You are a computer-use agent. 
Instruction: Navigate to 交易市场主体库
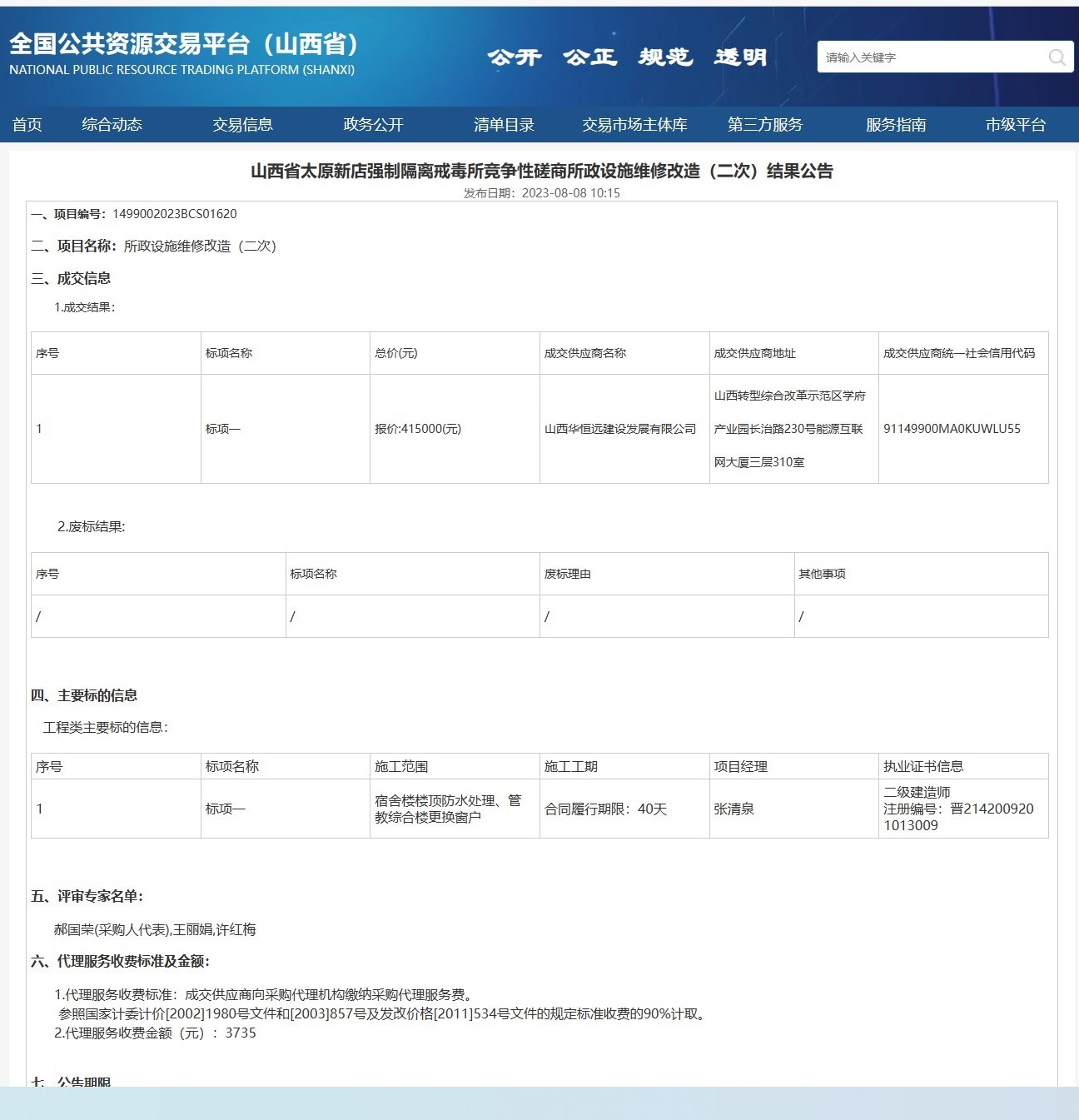coord(634,125)
